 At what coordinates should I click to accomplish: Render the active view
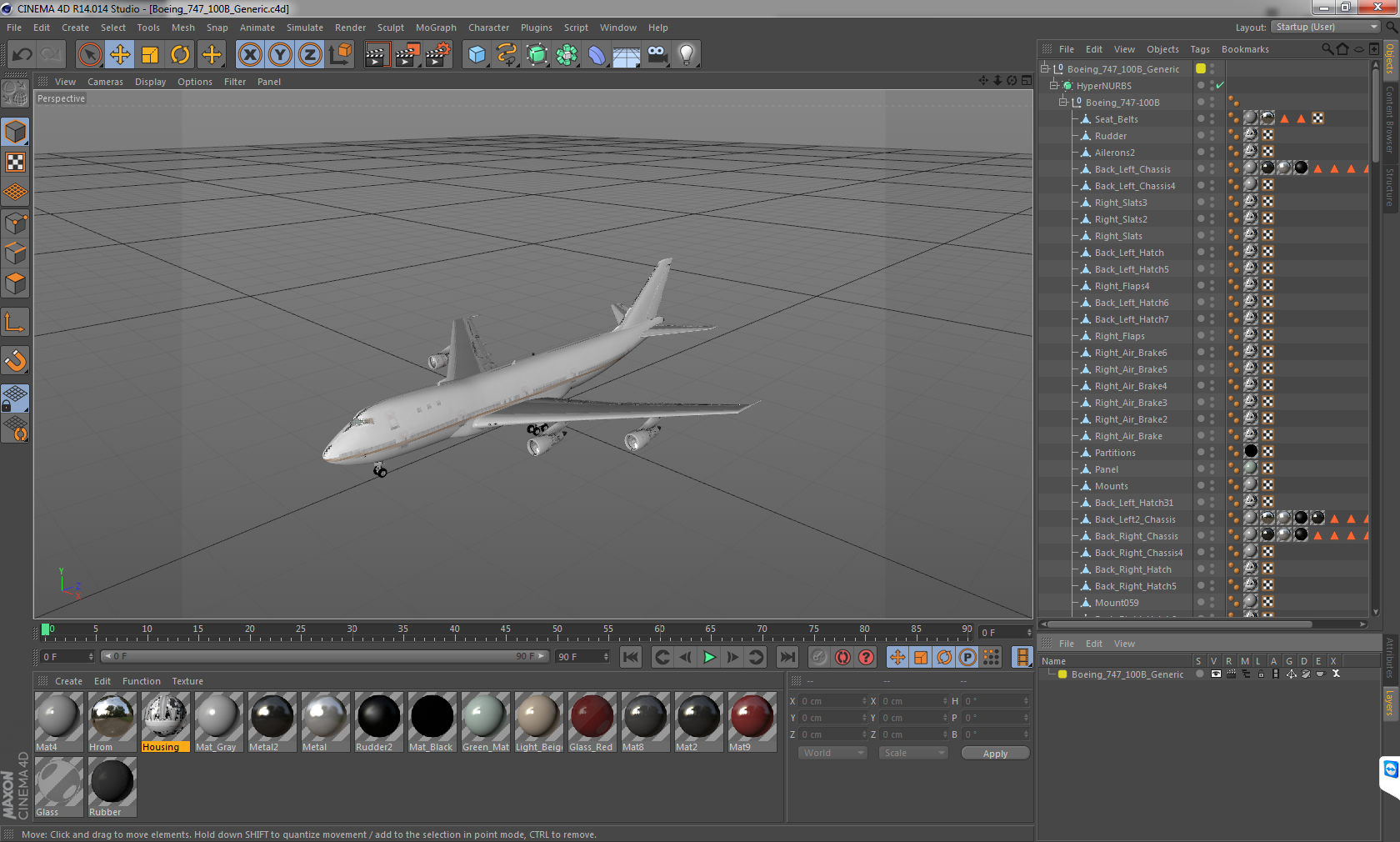(377, 55)
